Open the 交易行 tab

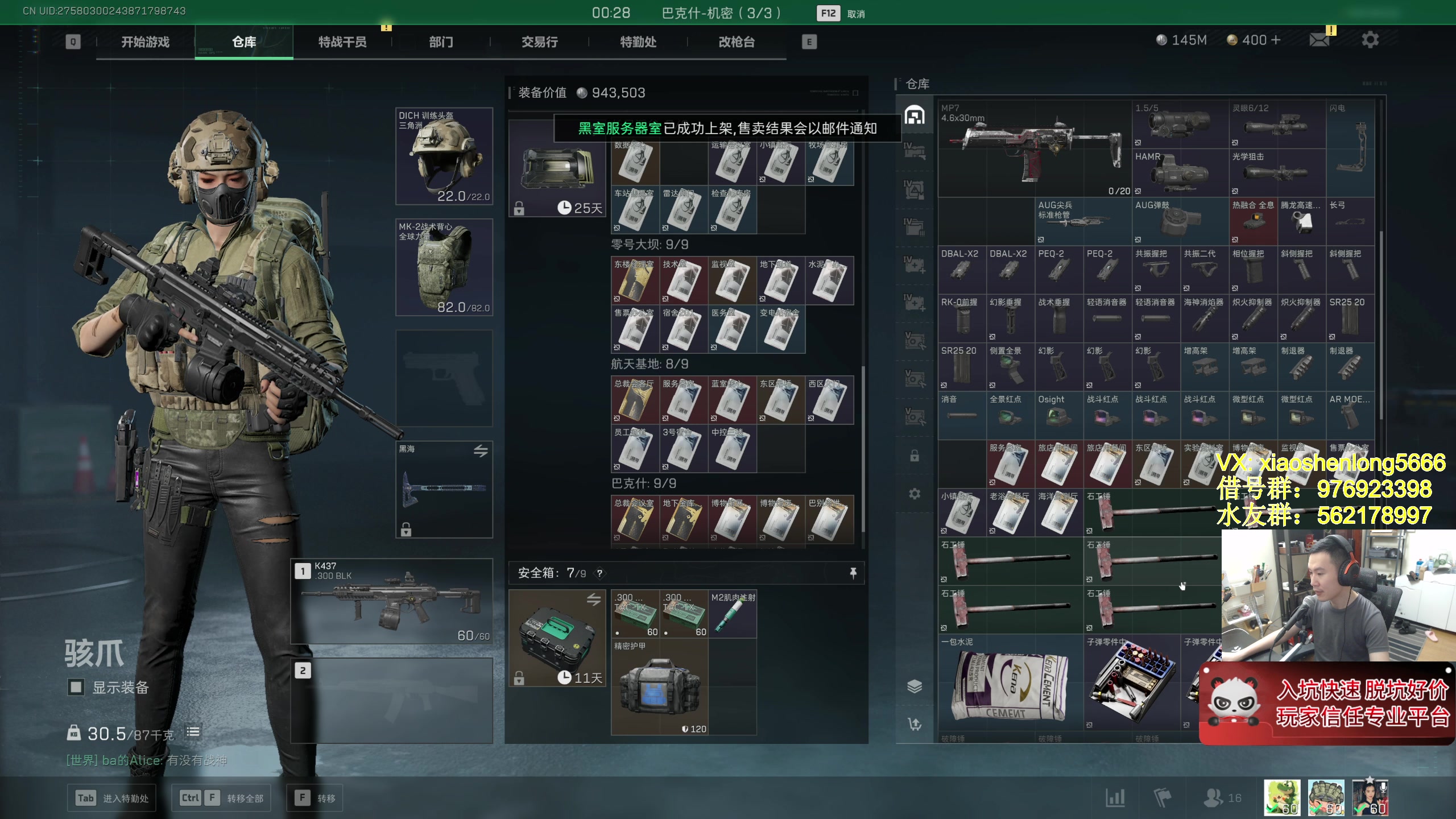[x=539, y=42]
